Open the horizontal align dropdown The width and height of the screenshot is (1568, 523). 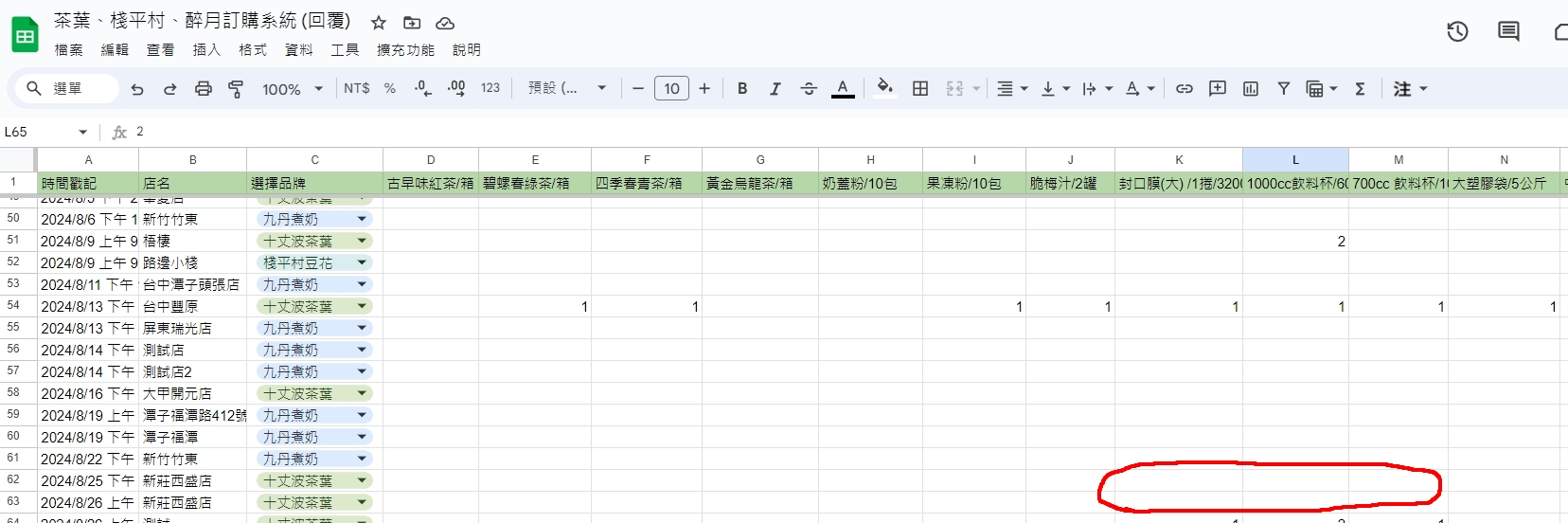point(1011,89)
